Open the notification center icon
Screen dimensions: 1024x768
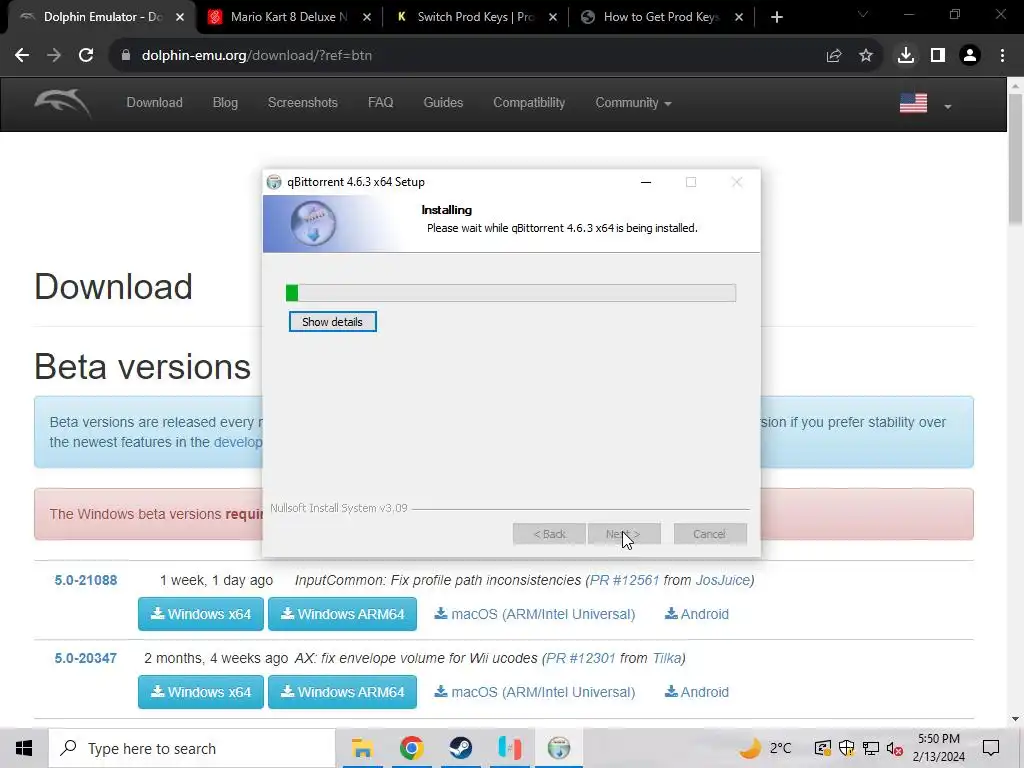point(991,748)
